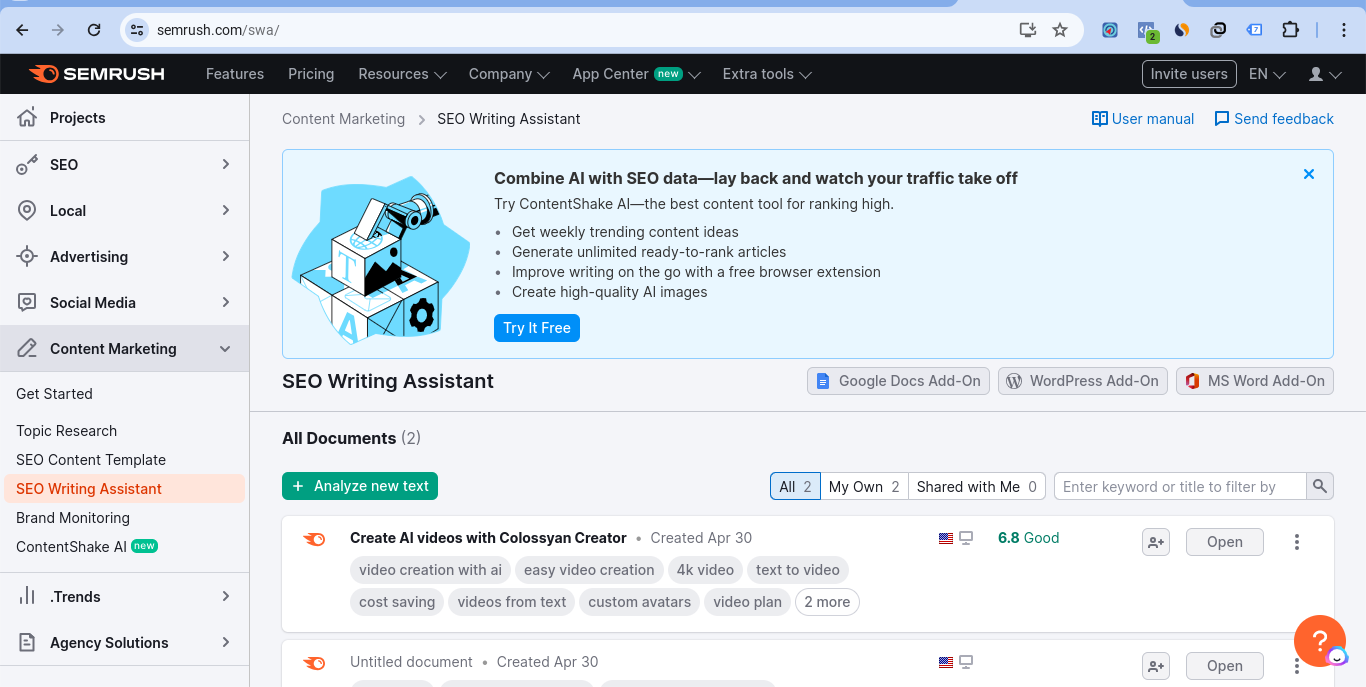Viewport: 1366px width, 687px height.
Task: Open the Company dropdown menu
Action: [x=509, y=74]
